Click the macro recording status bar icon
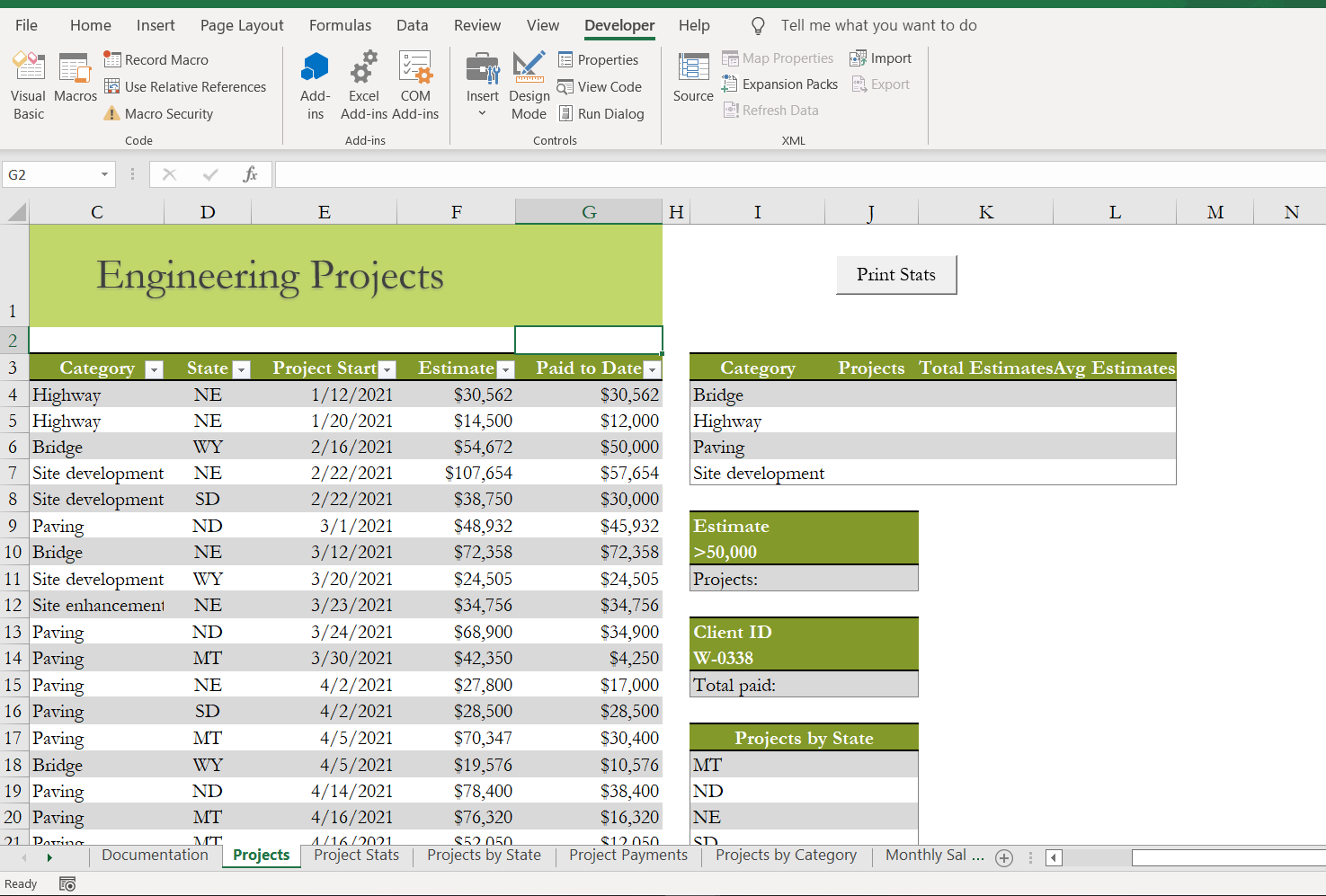Viewport: 1326px width, 896px height. point(67,883)
